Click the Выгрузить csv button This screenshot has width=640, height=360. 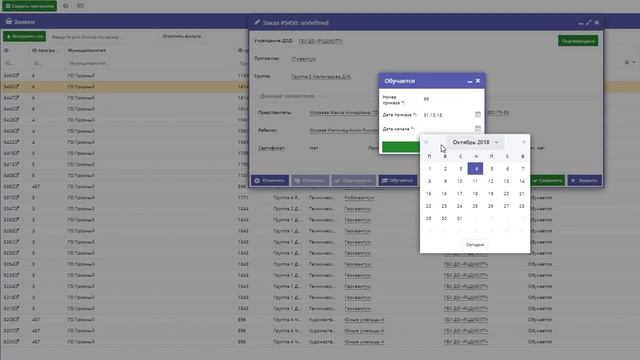pyautogui.click(x=24, y=37)
